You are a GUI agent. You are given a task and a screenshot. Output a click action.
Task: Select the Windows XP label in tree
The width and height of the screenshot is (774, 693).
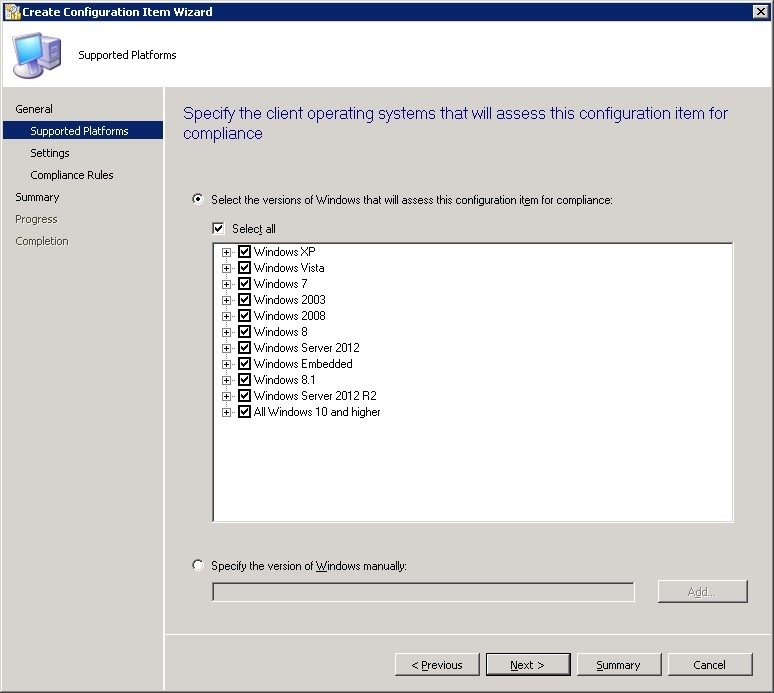pos(284,251)
